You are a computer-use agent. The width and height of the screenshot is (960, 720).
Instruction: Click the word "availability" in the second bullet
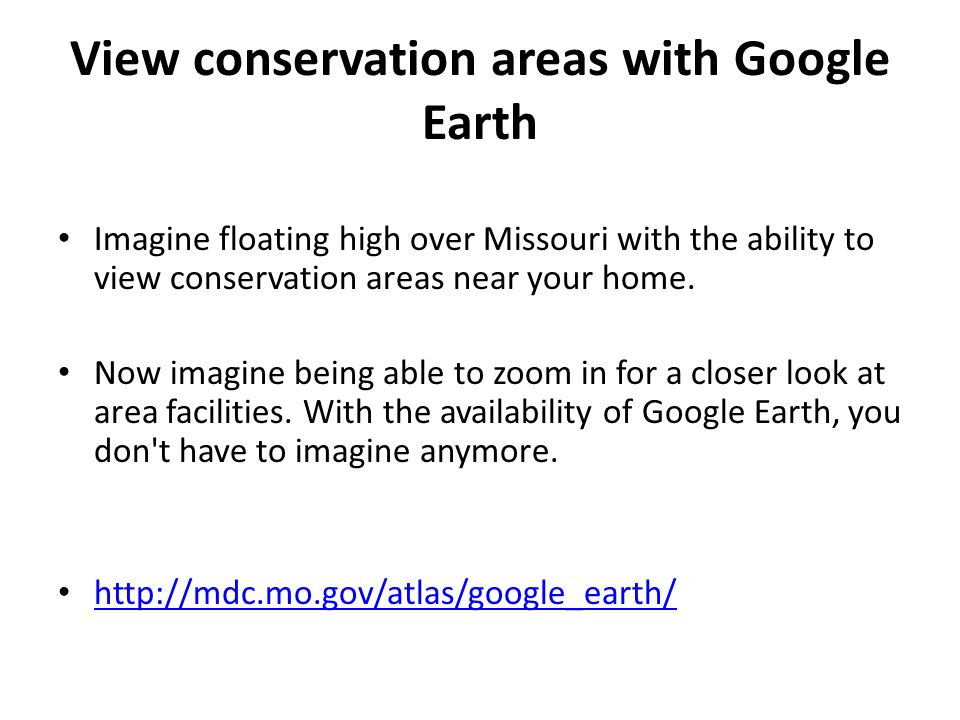pyautogui.click(x=516, y=413)
